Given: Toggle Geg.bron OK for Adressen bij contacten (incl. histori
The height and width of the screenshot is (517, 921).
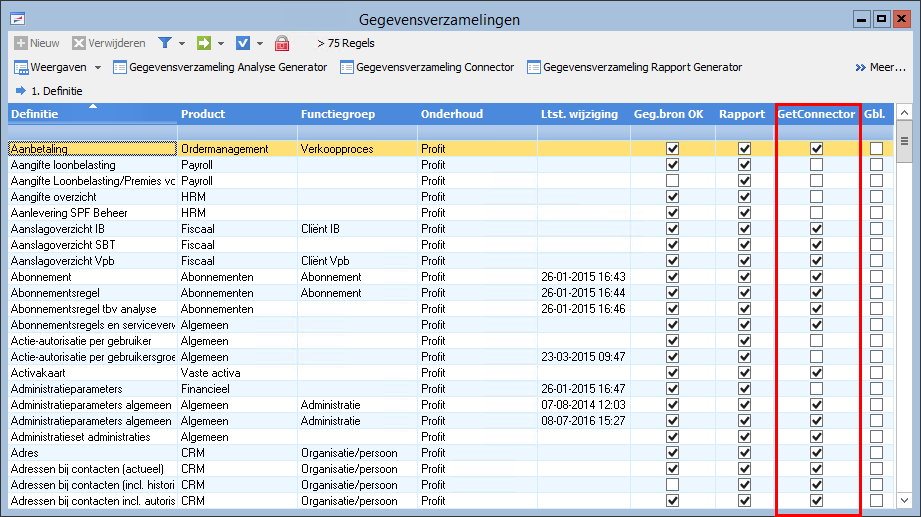Looking at the screenshot, I should pyautogui.click(x=673, y=485).
